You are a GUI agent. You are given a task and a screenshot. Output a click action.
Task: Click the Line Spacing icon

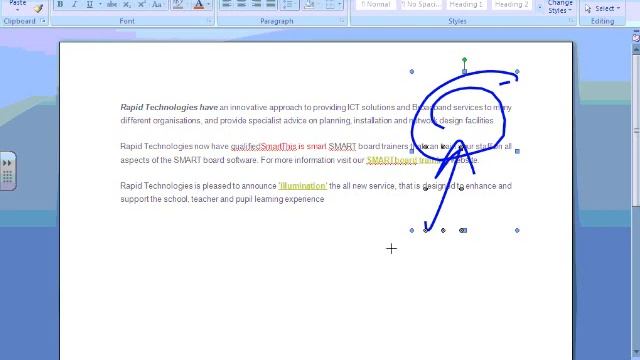point(289,4)
